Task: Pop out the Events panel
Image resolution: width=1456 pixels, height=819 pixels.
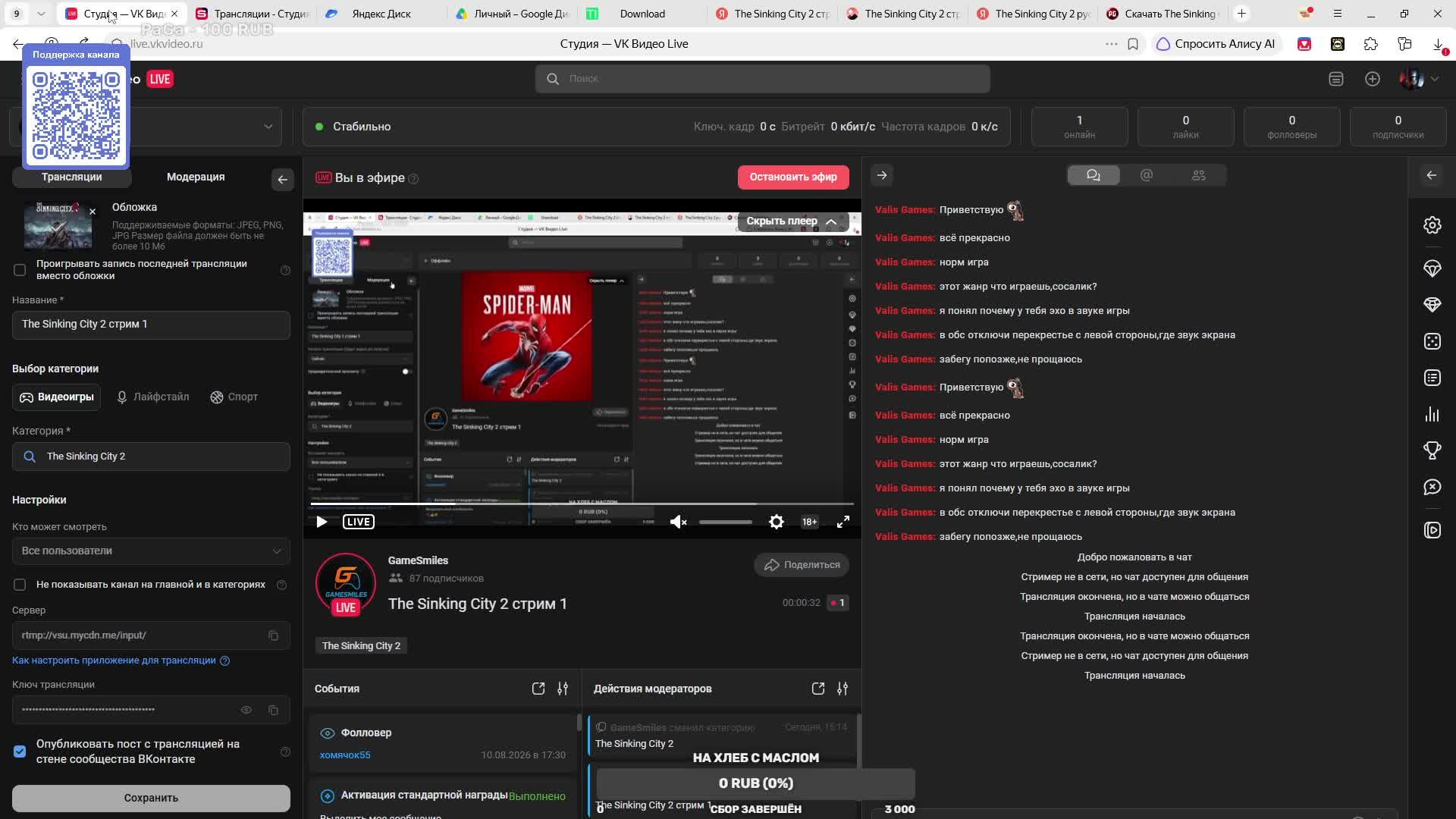Action: coord(538,689)
